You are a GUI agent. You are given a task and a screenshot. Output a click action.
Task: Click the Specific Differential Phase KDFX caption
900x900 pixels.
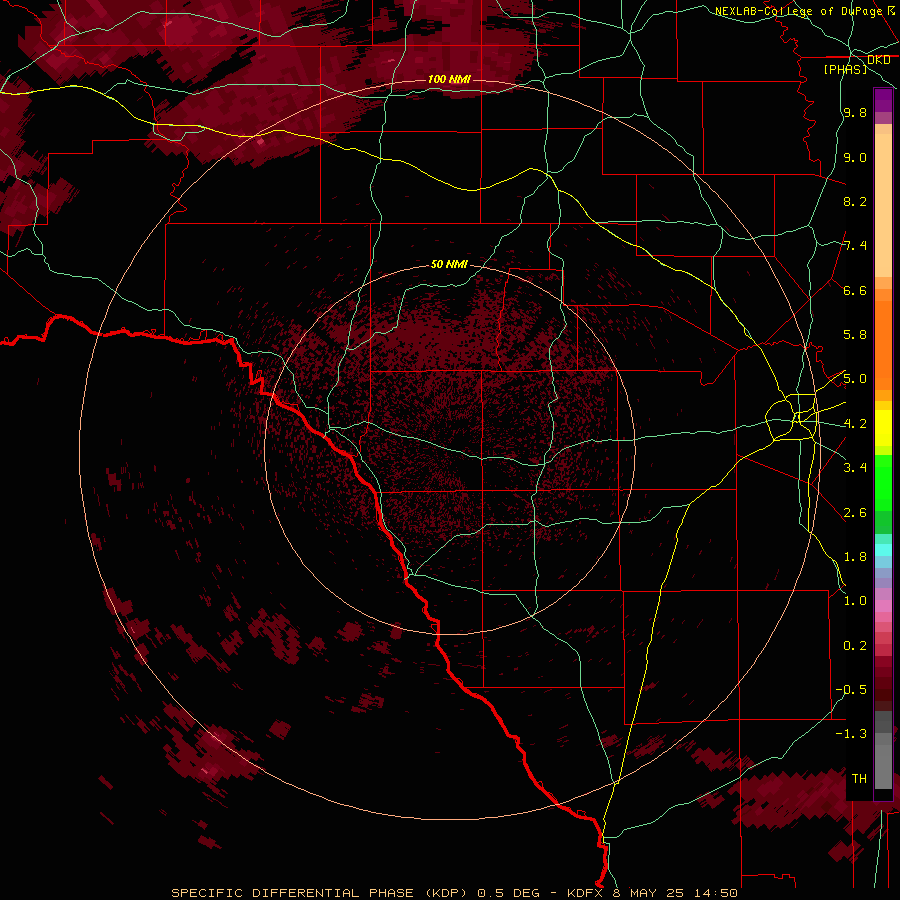click(454, 893)
